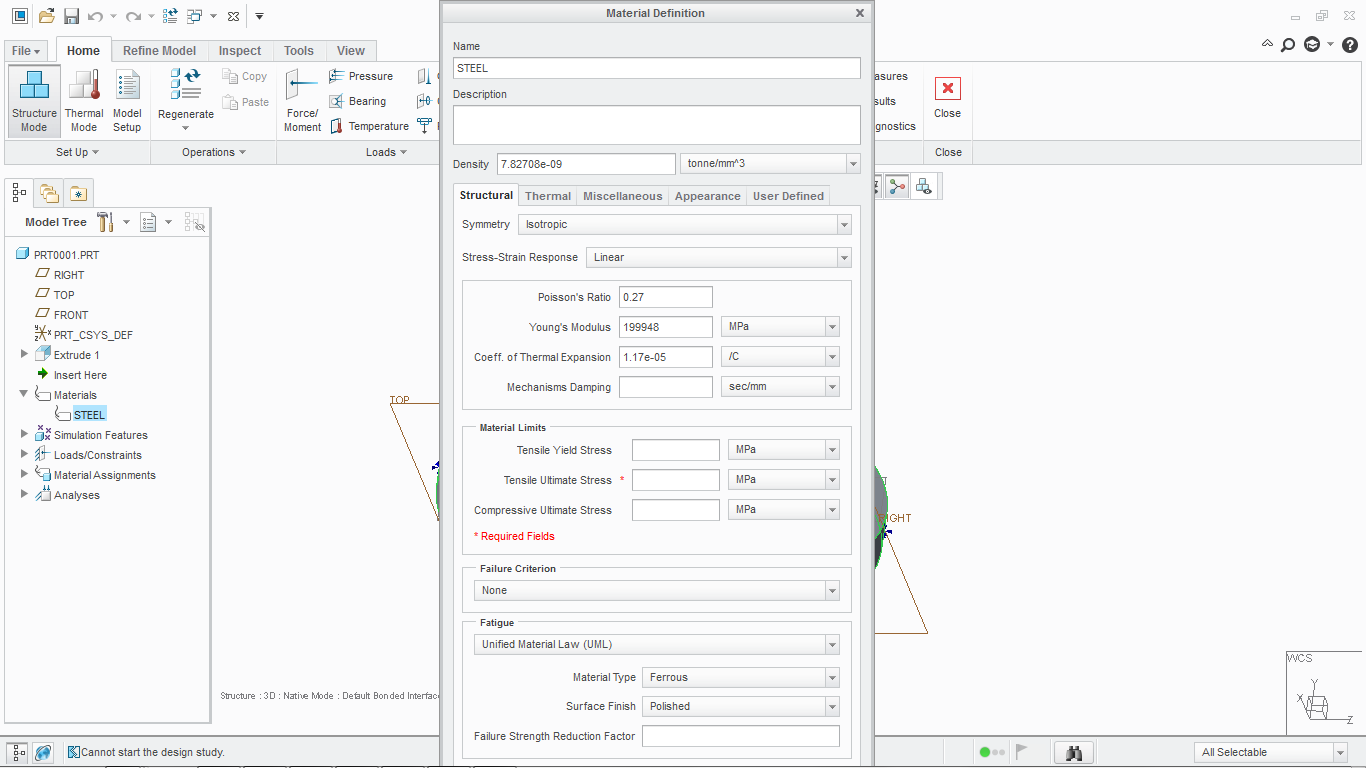The image size is (1366, 771).
Task: Add a Force/Moment load
Action: [302, 101]
